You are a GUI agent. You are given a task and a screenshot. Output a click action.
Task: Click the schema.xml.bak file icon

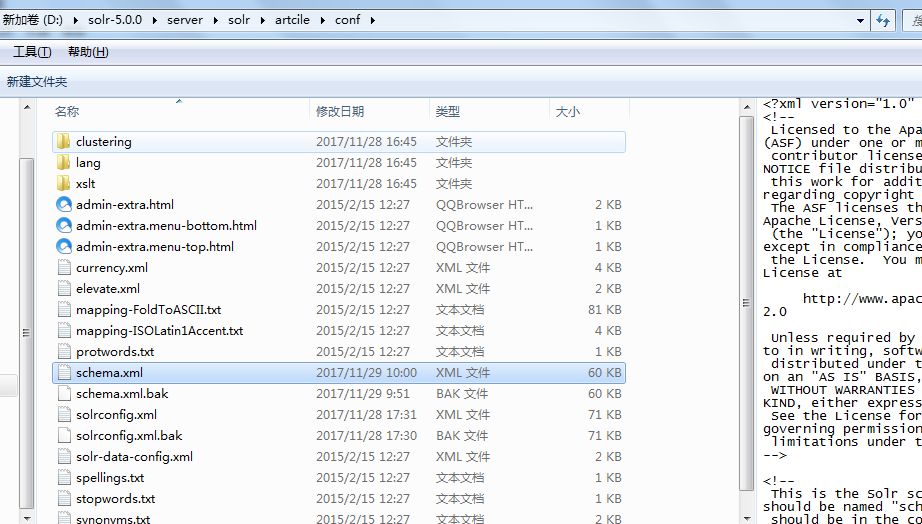64,393
